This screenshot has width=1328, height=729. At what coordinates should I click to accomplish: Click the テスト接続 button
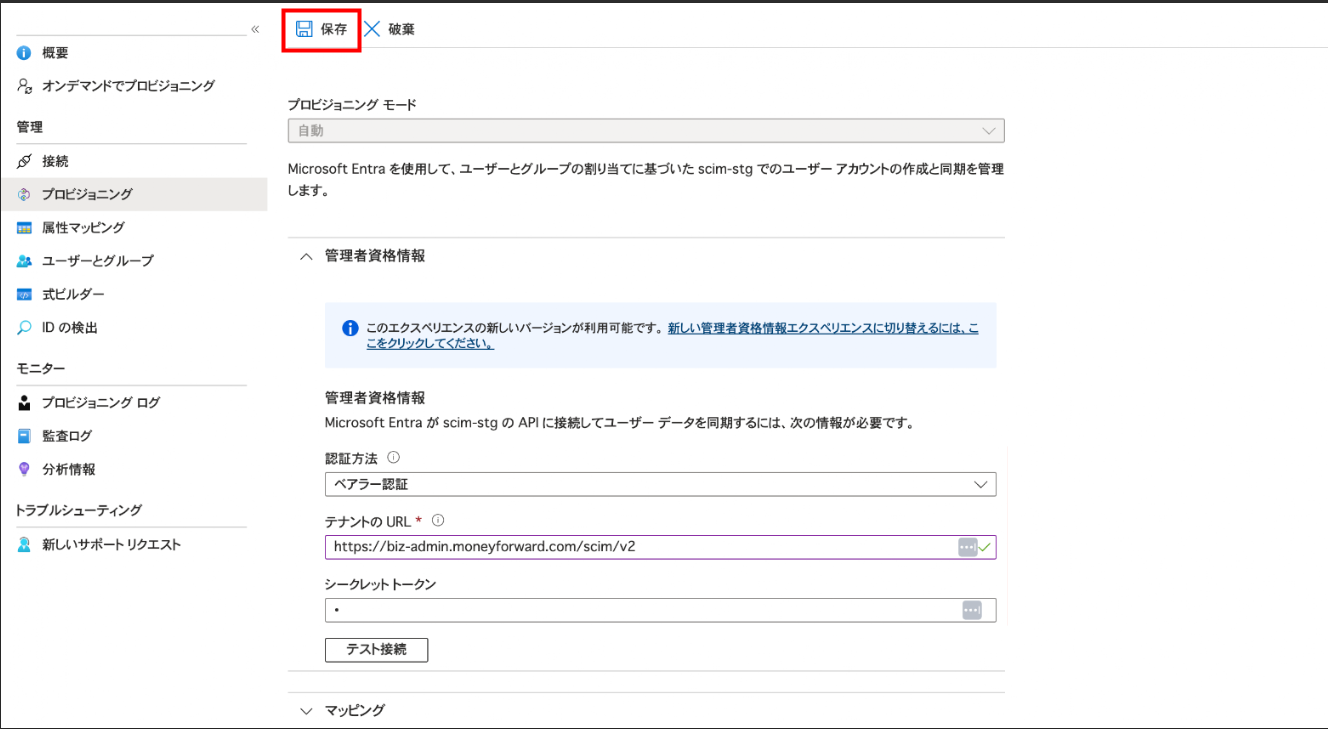376,650
